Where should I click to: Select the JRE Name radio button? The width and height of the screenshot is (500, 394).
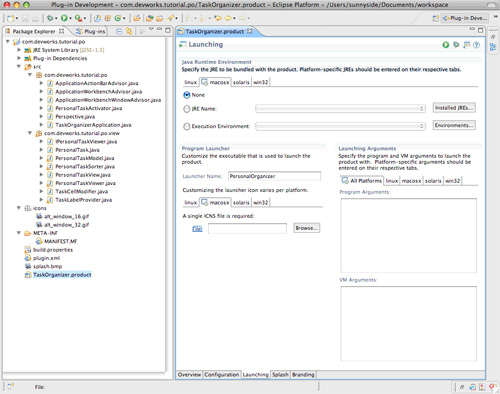click(187, 109)
